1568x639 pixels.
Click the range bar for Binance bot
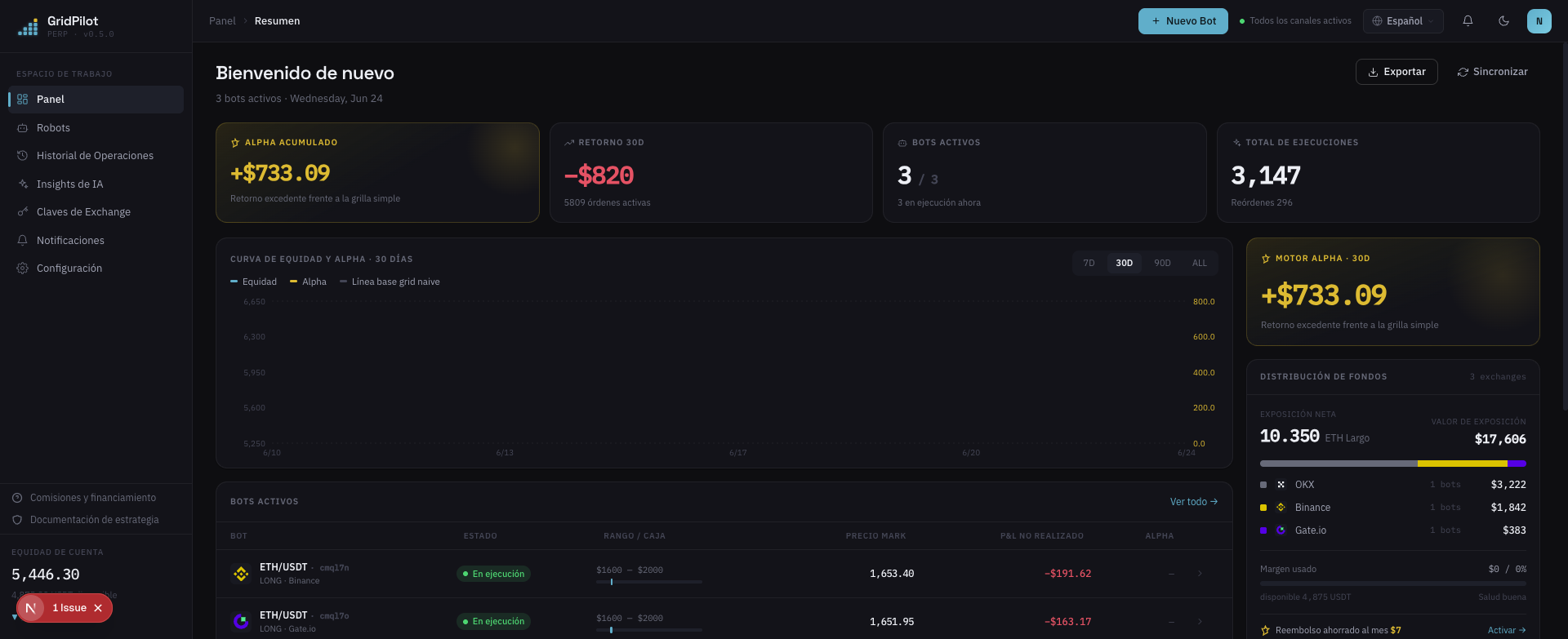click(649, 582)
